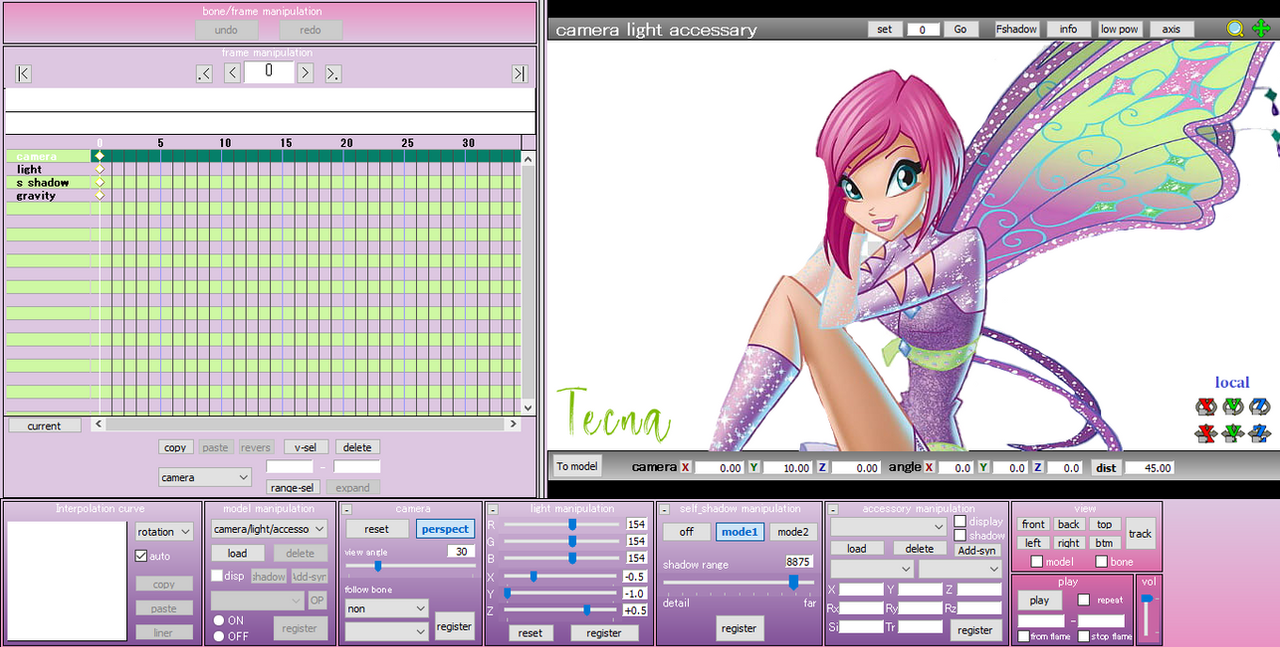Enable the repeat playback checkbox

[x=1084, y=600]
